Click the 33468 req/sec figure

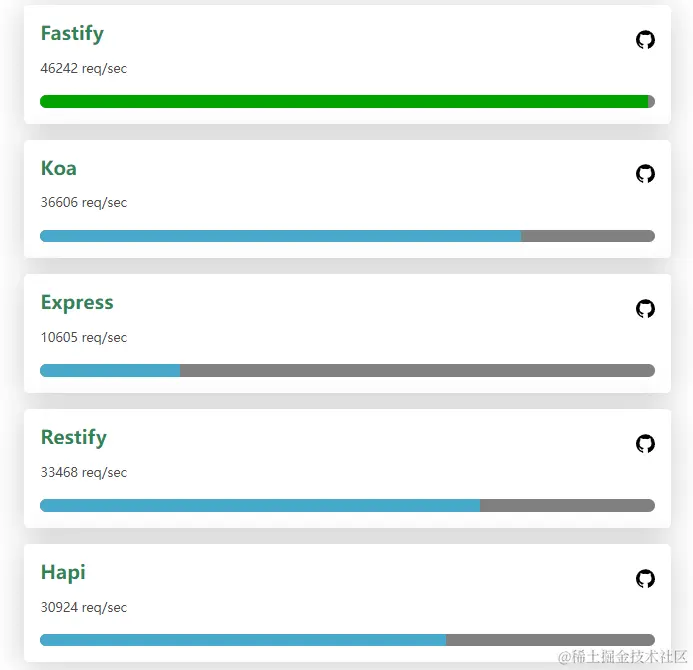click(84, 472)
